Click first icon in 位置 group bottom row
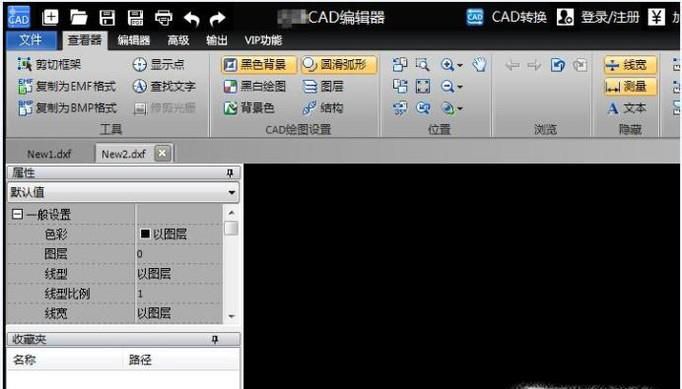The height and width of the screenshot is (389, 682). click(400, 107)
